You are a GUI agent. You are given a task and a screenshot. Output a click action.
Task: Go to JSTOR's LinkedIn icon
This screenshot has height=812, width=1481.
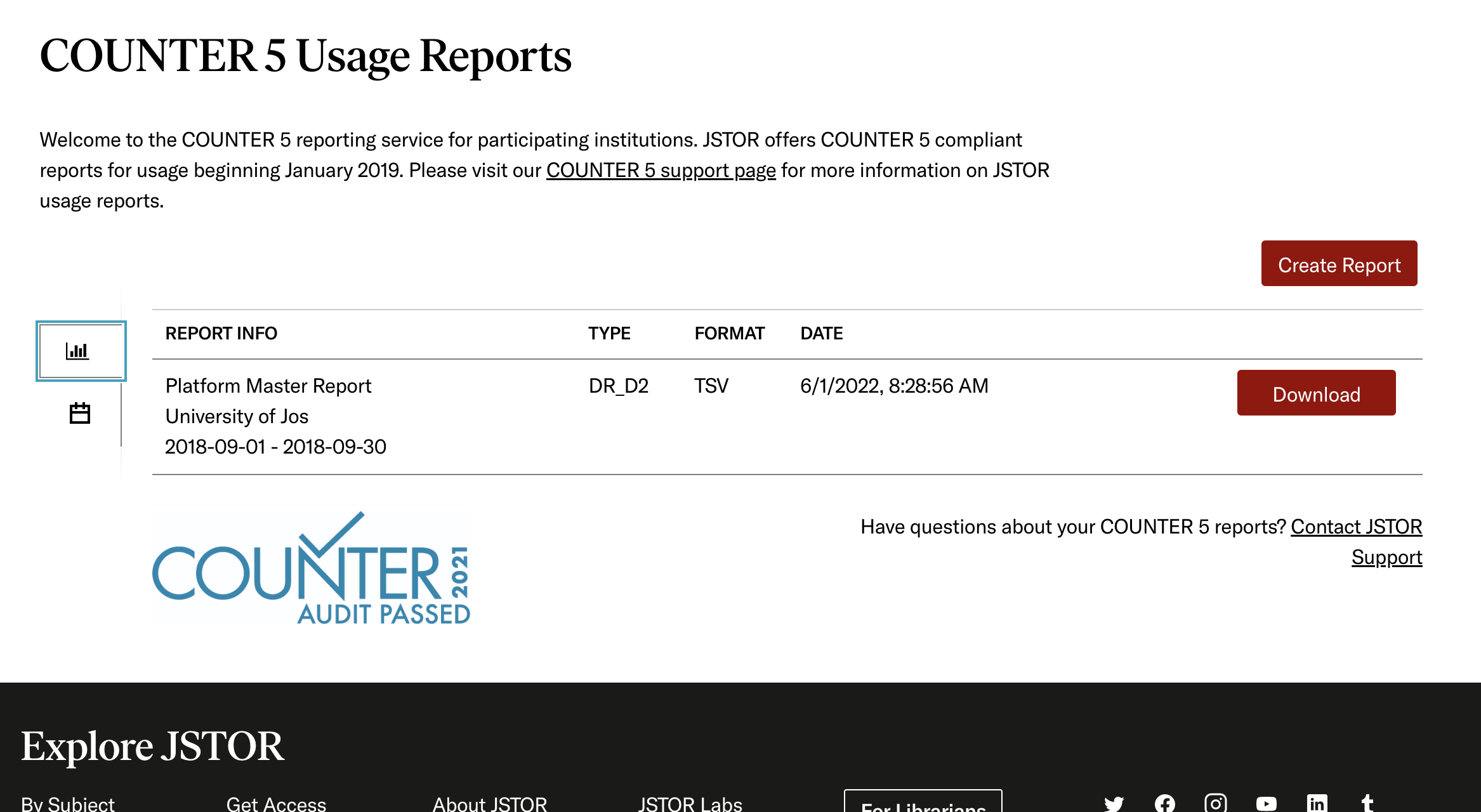pos(1317,803)
